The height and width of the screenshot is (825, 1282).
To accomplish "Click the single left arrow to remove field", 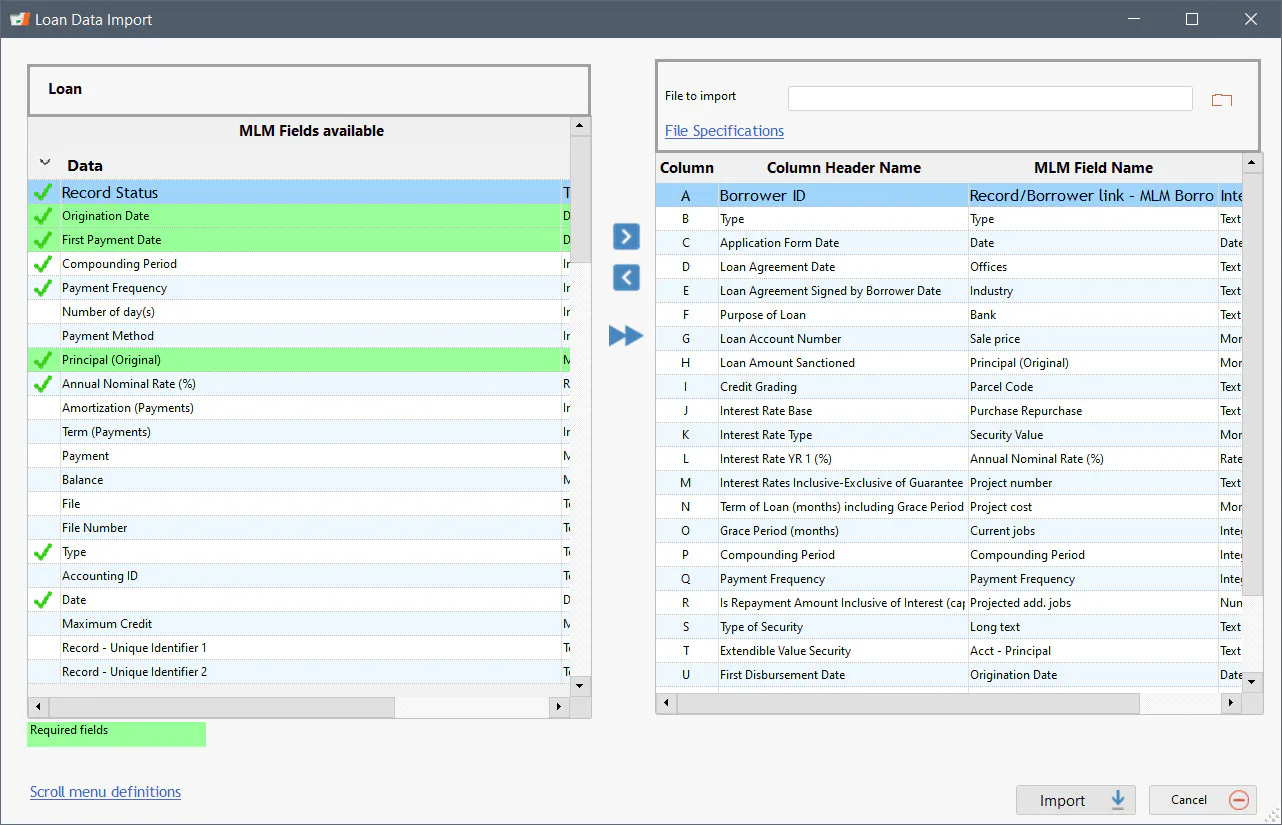I will 626,277.
